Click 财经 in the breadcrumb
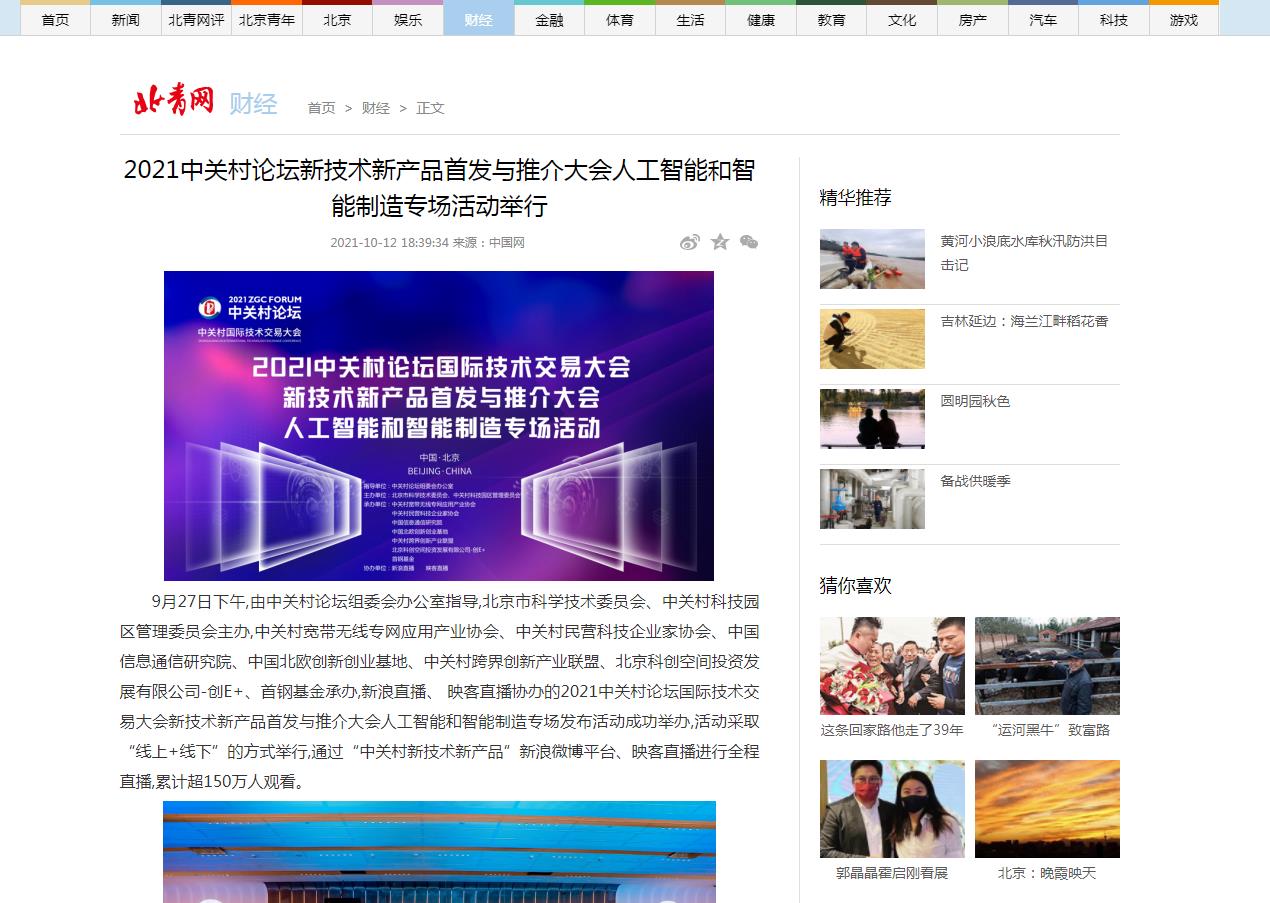Viewport: 1270px width, 903px height. [x=376, y=108]
